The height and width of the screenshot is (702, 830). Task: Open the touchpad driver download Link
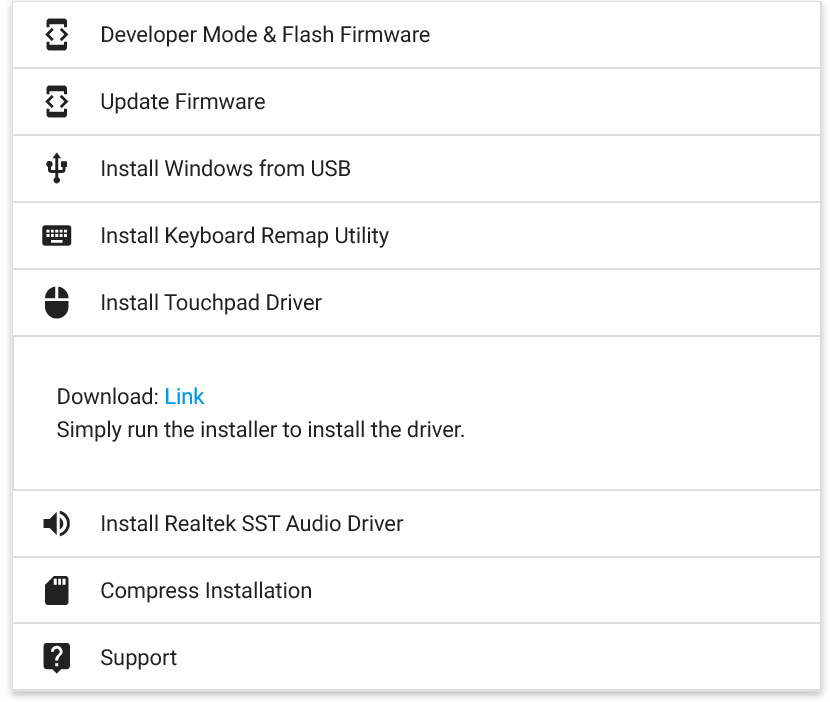(184, 396)
